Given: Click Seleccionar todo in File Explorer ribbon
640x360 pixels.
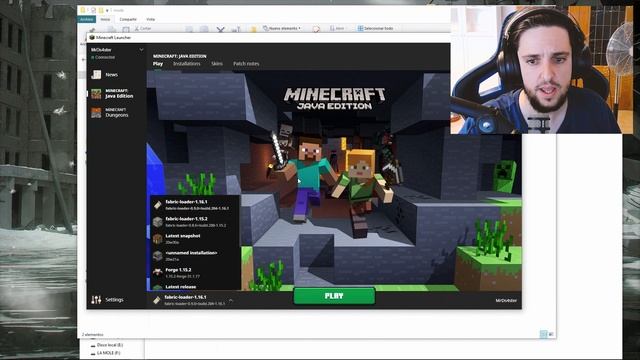Looking at the screenshot, I should point(376,28).
